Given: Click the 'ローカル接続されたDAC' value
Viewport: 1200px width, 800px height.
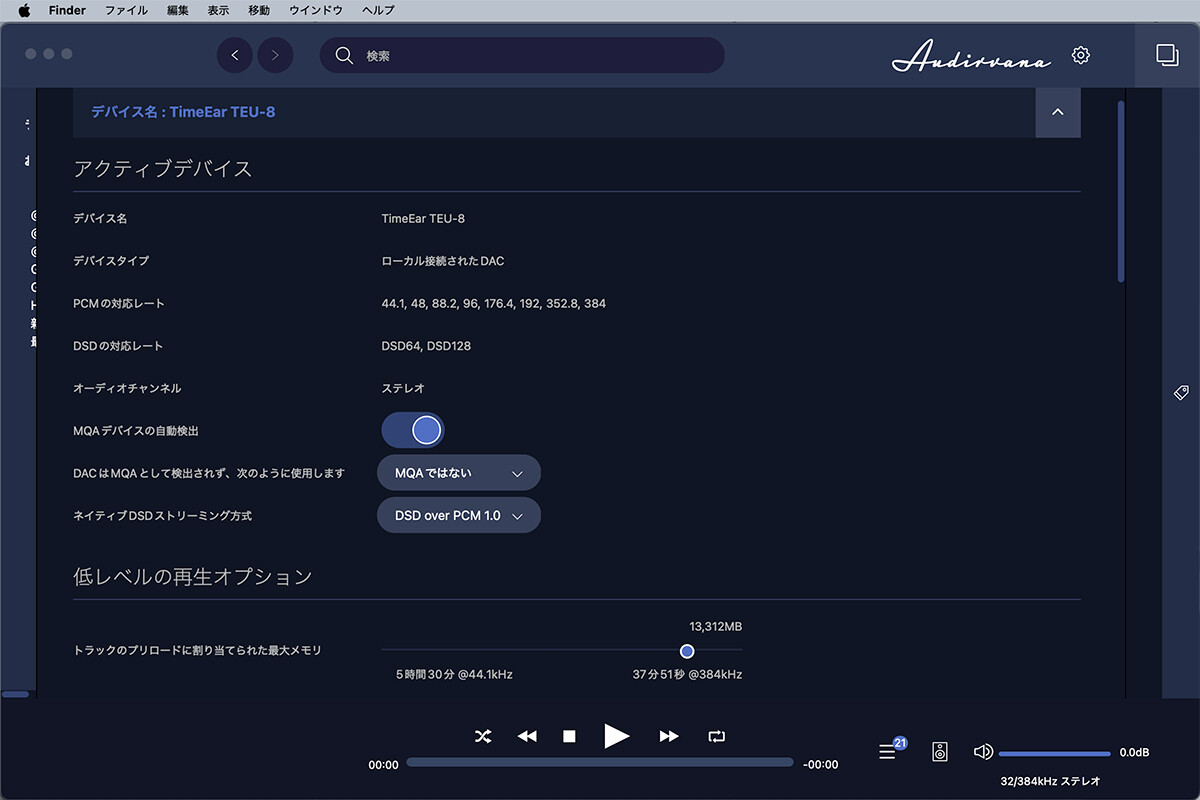Looking at the screenshot, I should 443,261.
